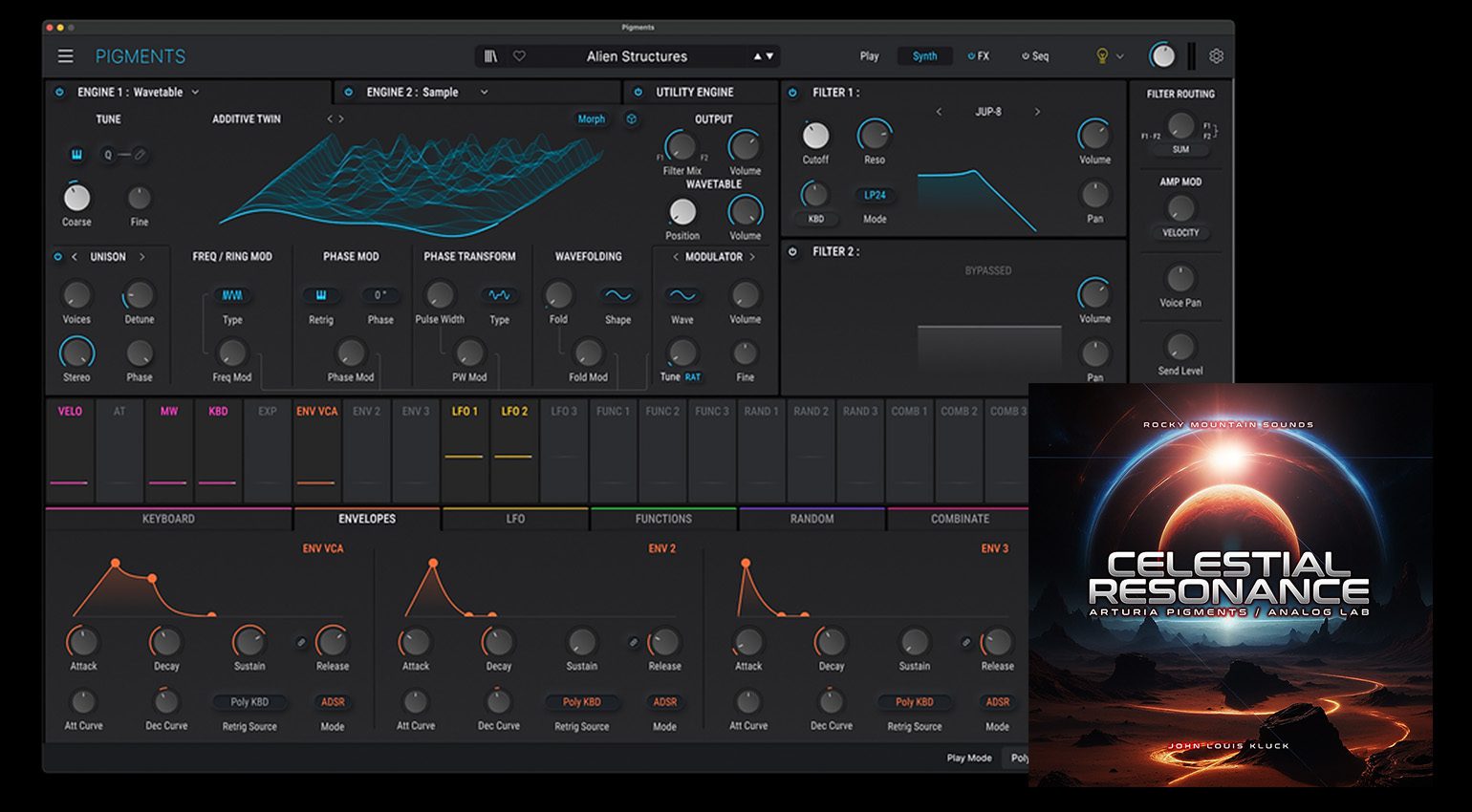Expand Engine 2 Sample type dropdown
Screen dimensions: 1472x812
click(x=484, y=93)
